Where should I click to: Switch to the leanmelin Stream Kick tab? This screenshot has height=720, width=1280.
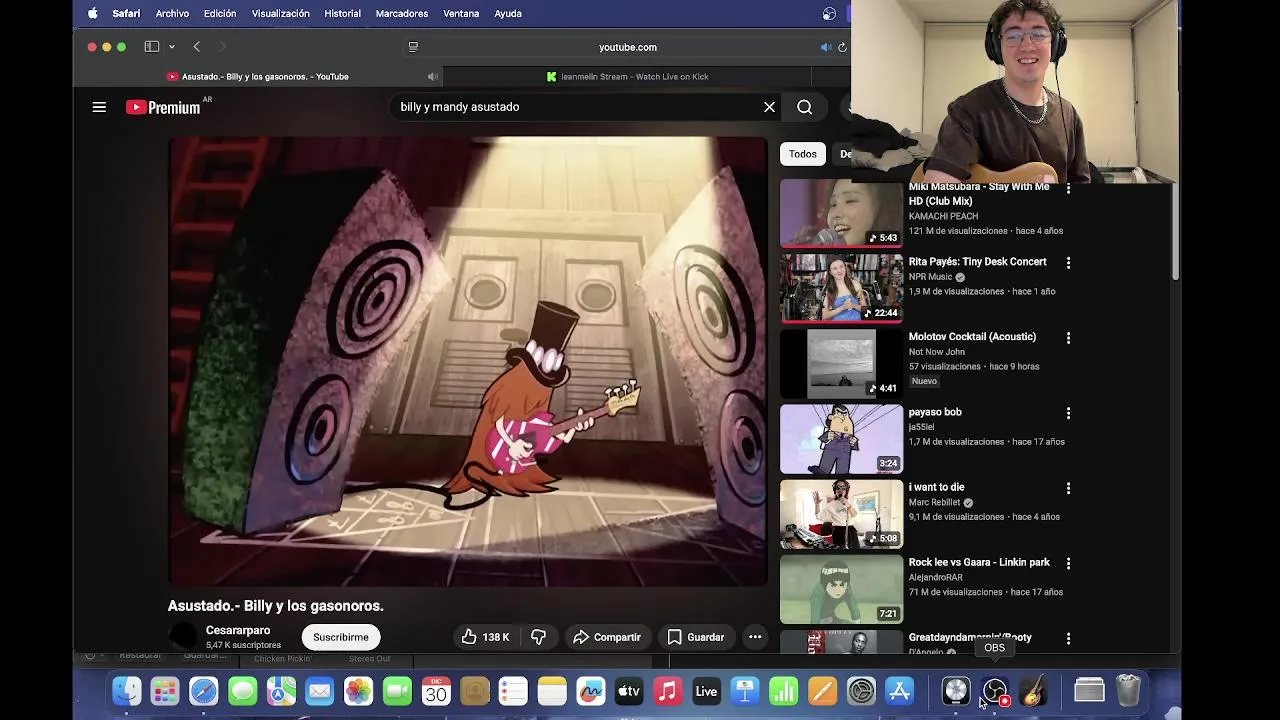click(627, 77)
